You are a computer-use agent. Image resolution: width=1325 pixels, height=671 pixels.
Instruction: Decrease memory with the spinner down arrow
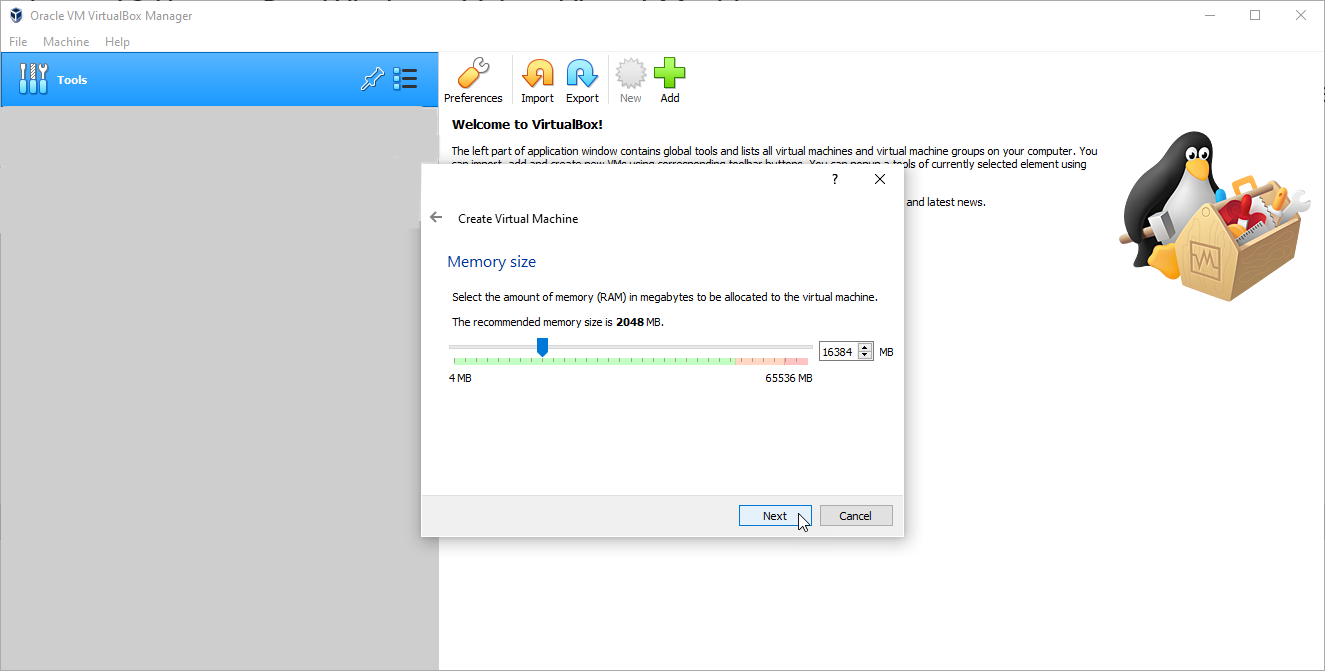click(865, 356)
